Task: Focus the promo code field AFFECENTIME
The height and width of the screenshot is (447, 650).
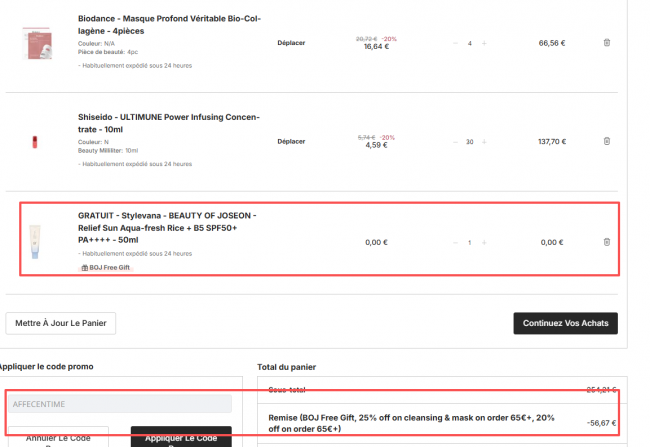Action: click(119, 404)
